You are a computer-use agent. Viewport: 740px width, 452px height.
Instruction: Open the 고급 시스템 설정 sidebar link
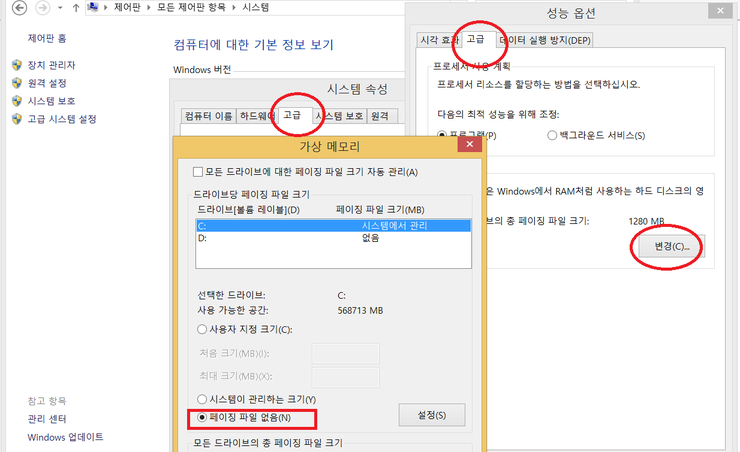(62, 119)
